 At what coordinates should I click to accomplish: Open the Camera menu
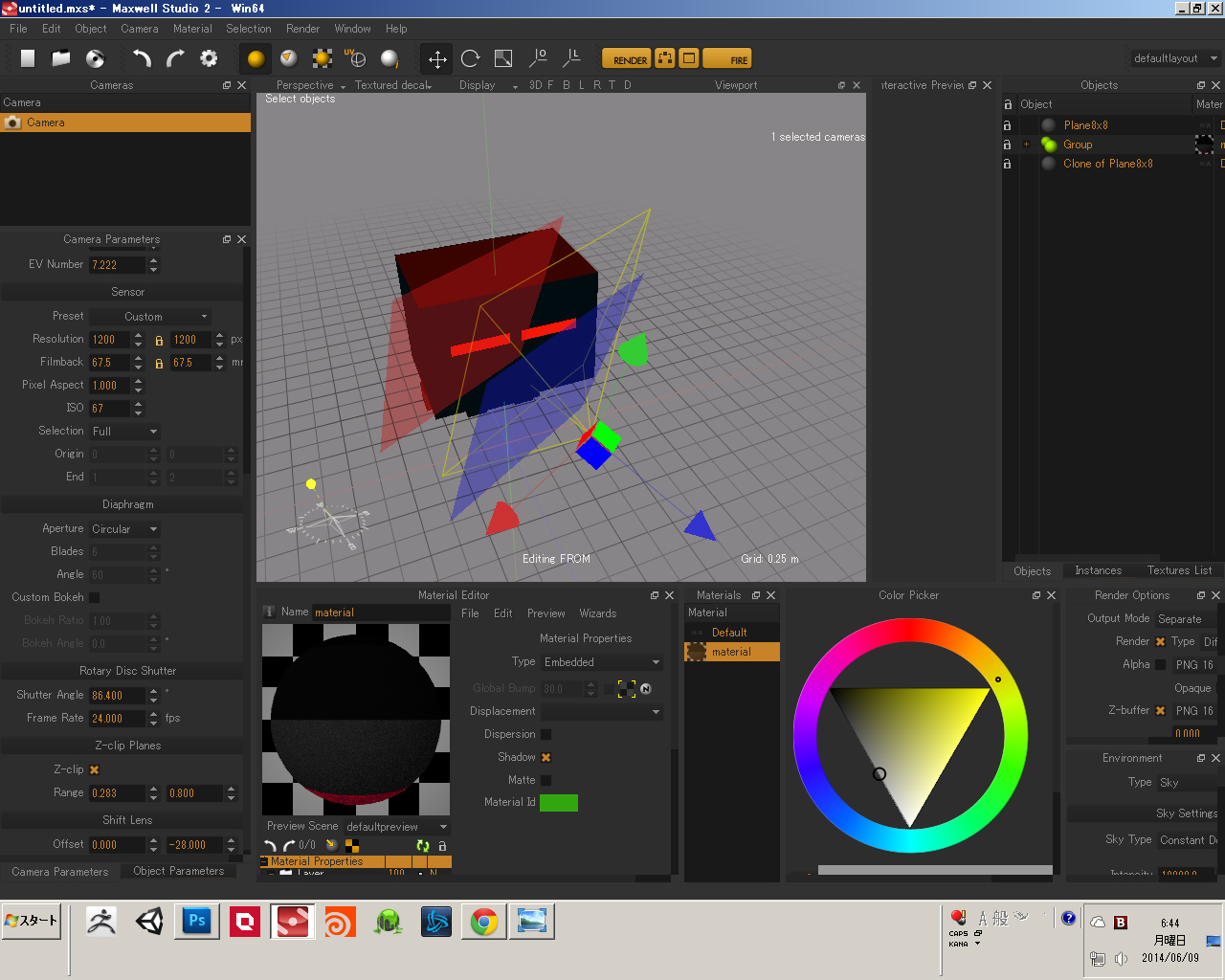click(x=140, y=29)
